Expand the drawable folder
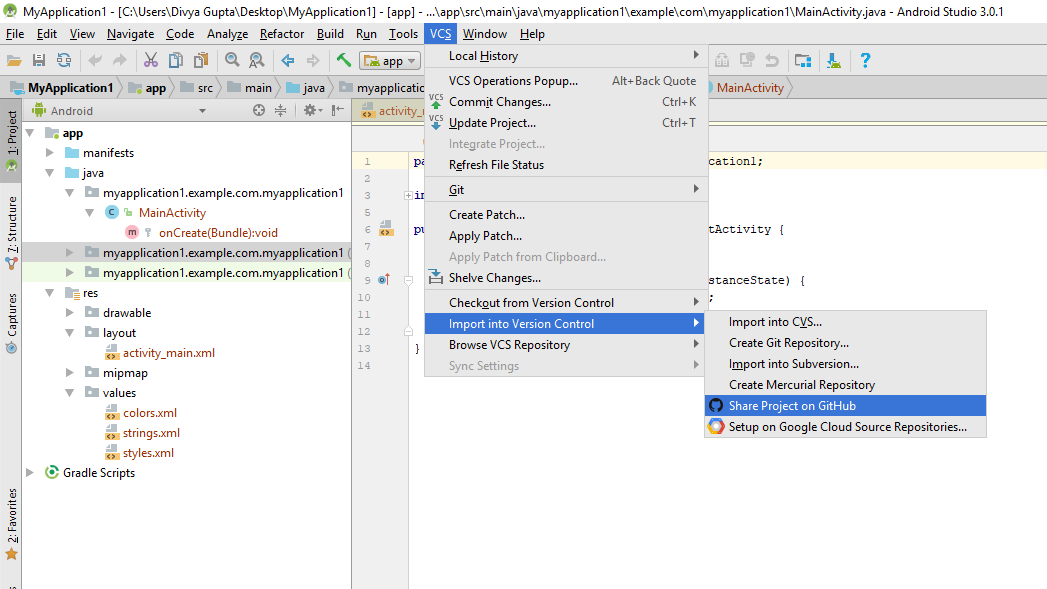1047x589 pixels. pyautogui.click(x=70, y=313)
